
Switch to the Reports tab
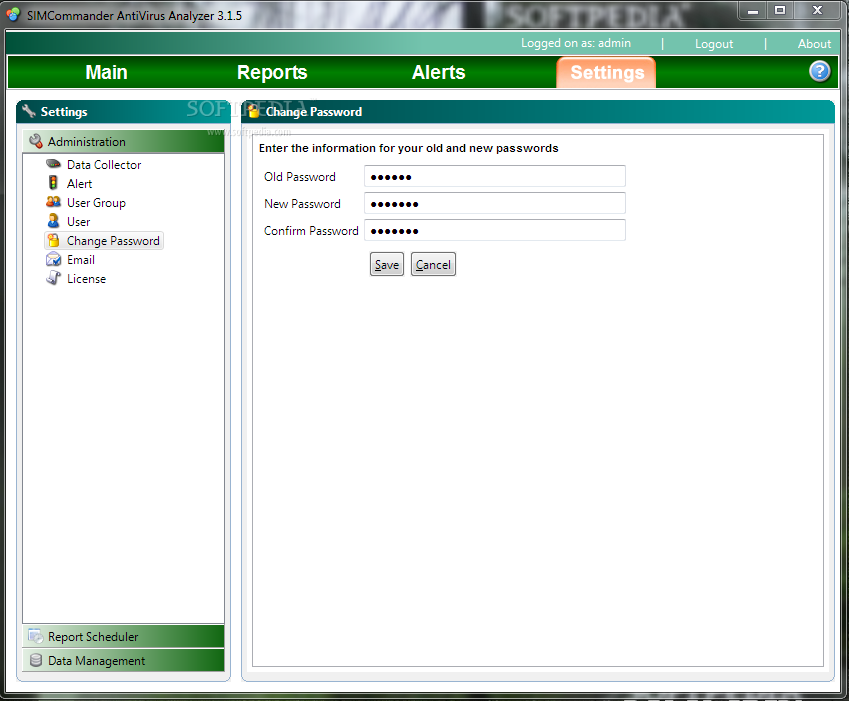point(272,72)
